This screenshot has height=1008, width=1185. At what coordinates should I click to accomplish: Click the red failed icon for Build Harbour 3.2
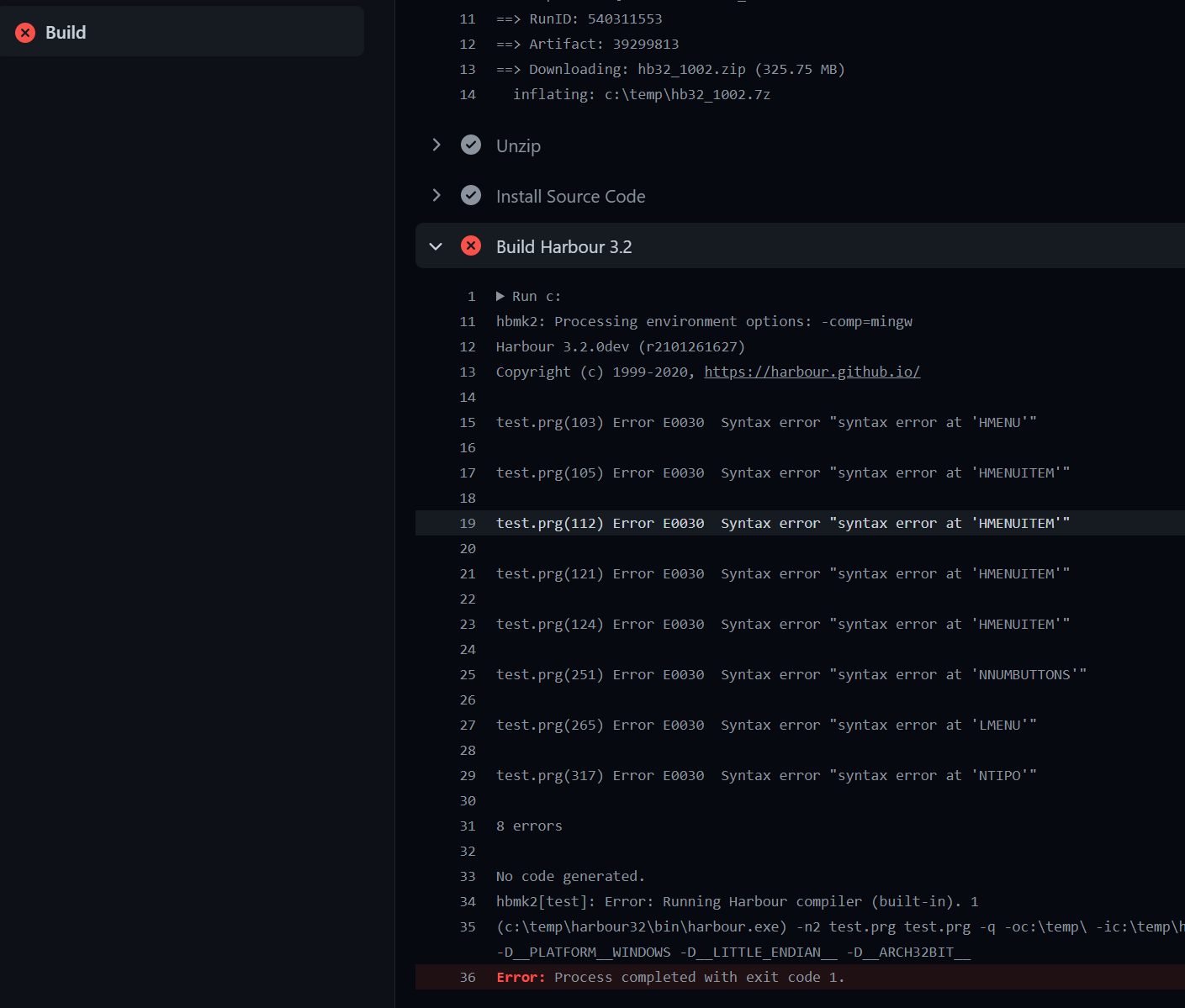[x=471, y=246]
